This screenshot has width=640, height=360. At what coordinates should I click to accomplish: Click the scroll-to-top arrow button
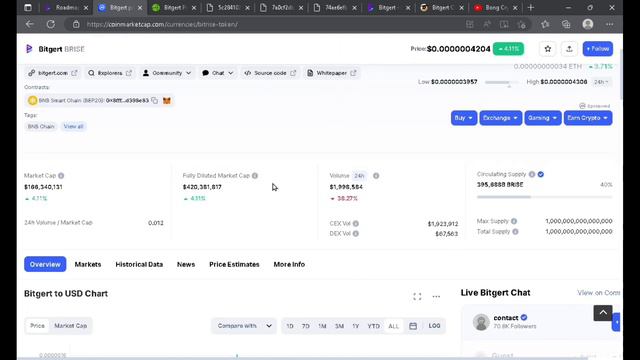pyautogui.click(x=603, y=313)
